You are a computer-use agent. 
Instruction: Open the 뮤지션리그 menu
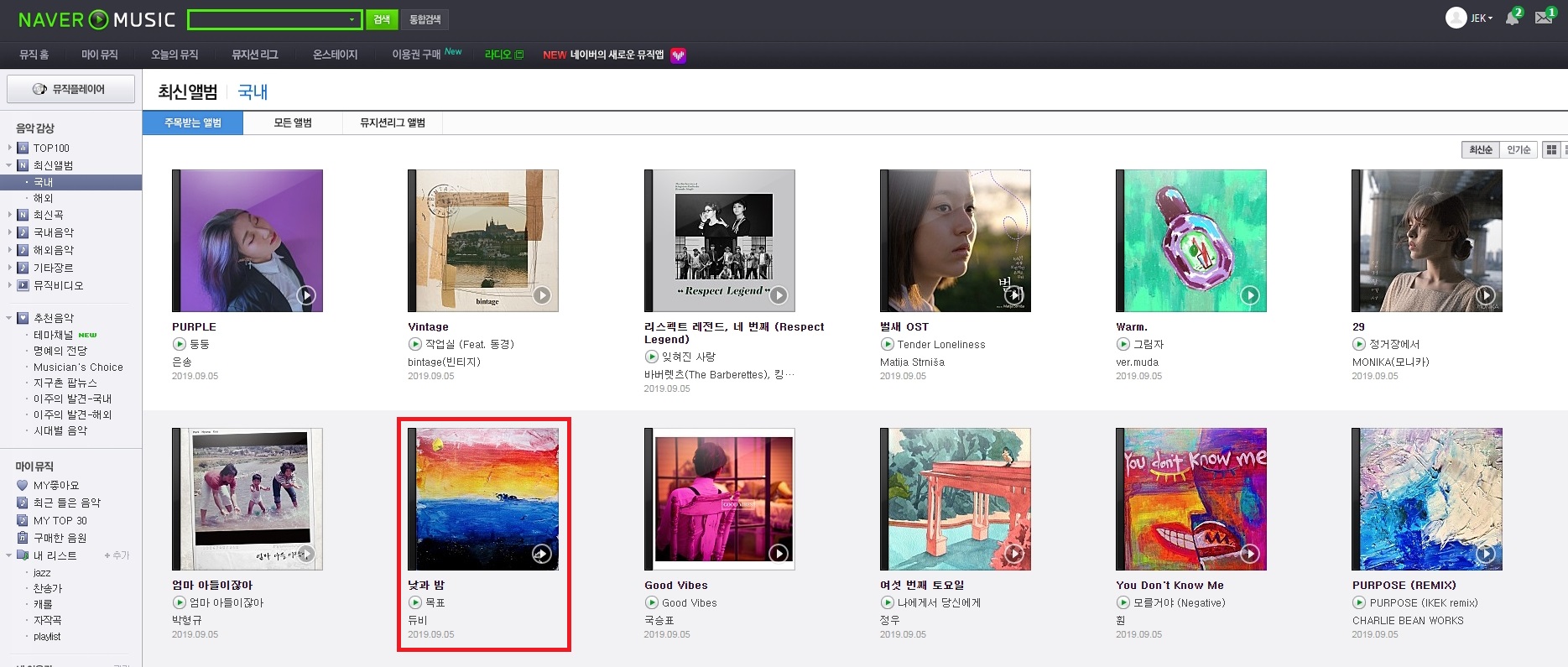pyautogui.click(x=255, y=55)
